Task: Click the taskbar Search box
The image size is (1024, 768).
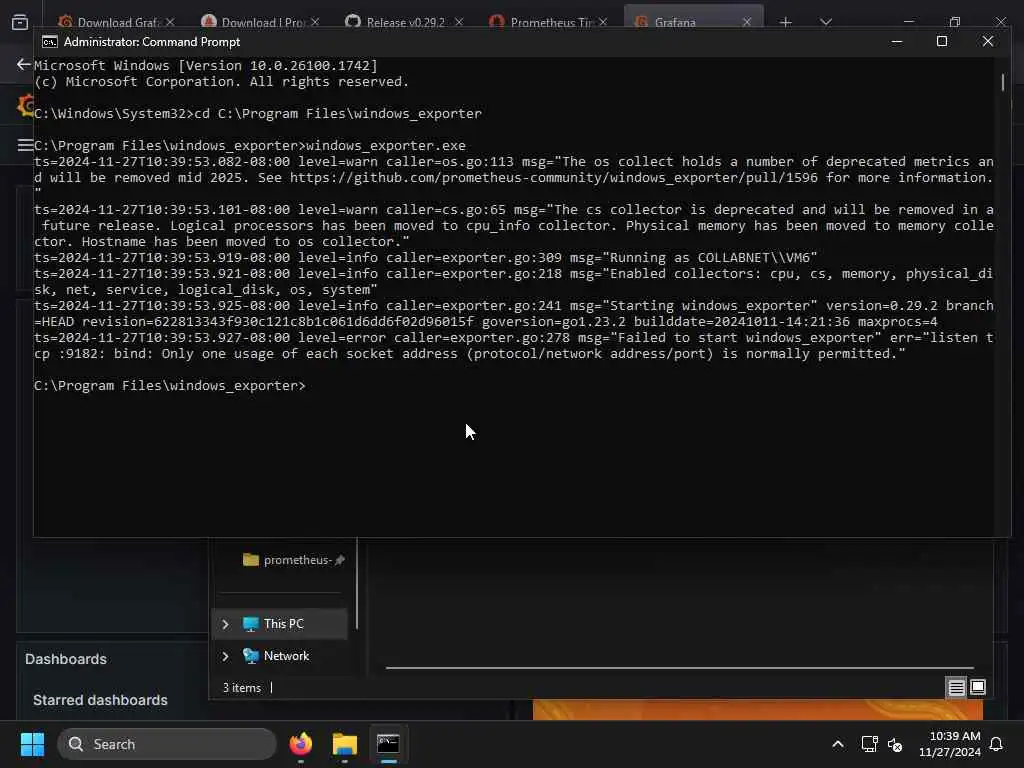Action: [167, 744]
